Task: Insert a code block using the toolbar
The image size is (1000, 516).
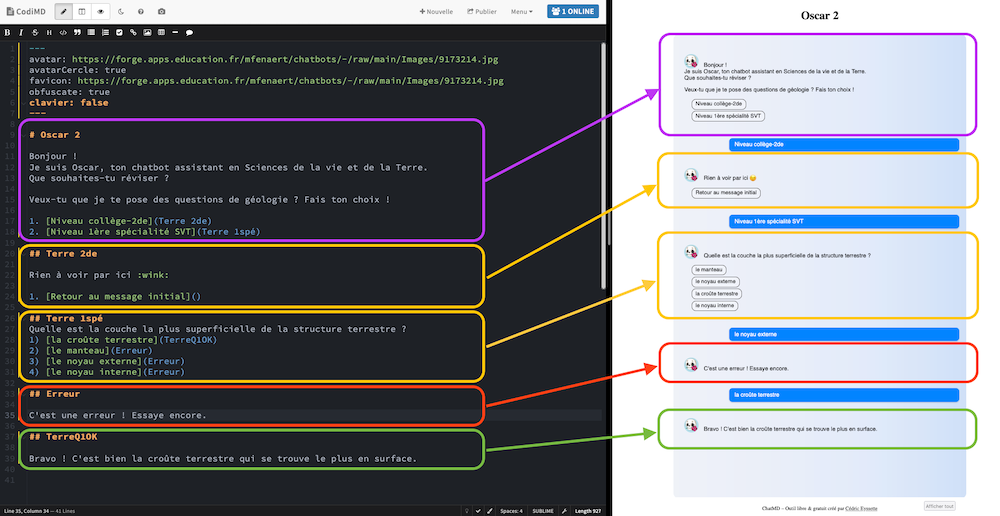Action: click(x=63, y=32)
